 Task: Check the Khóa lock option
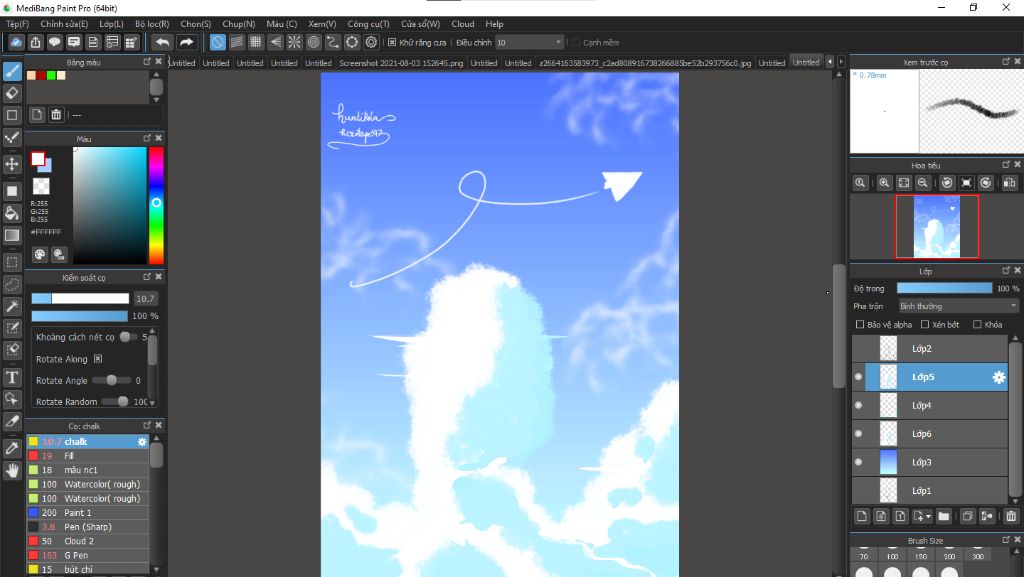coord(977,324)
